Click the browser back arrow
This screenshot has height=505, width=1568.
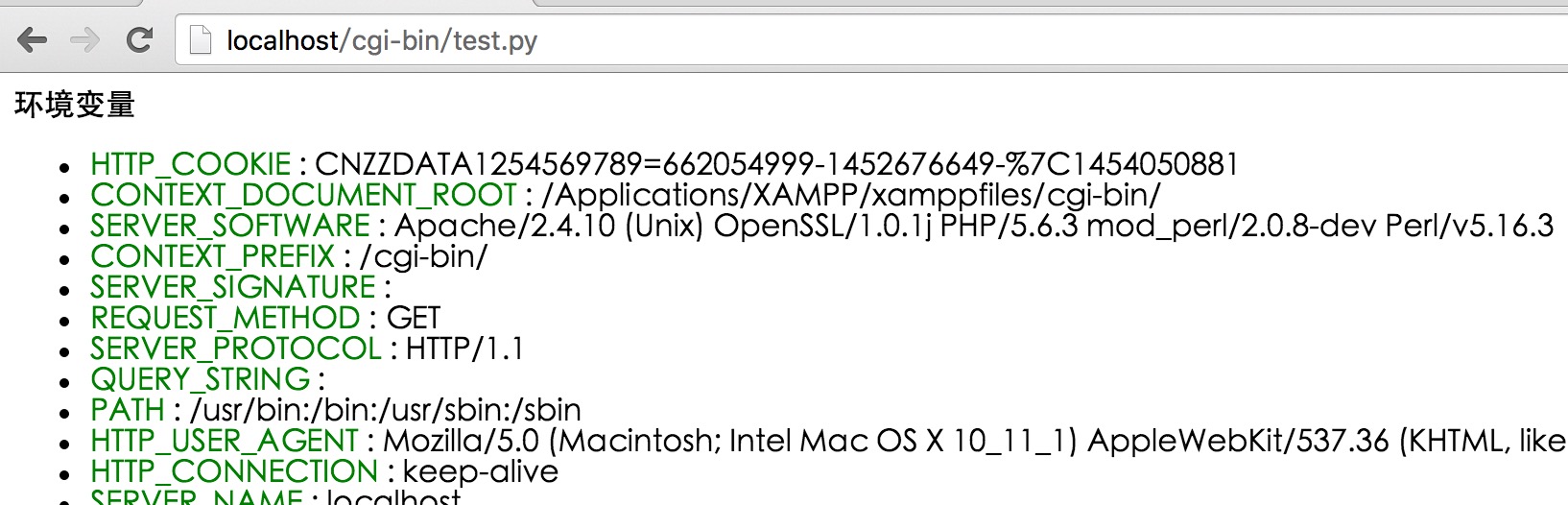[x=33, y=40]
